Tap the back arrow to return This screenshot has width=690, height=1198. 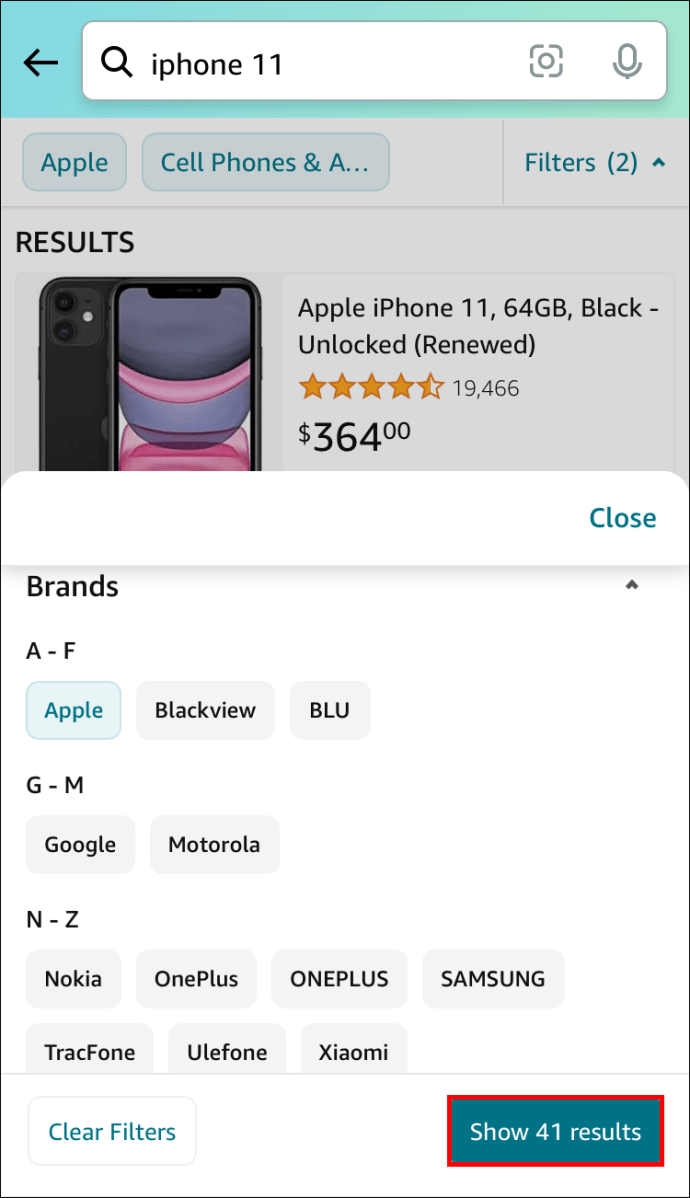click(x=39, y=61)
